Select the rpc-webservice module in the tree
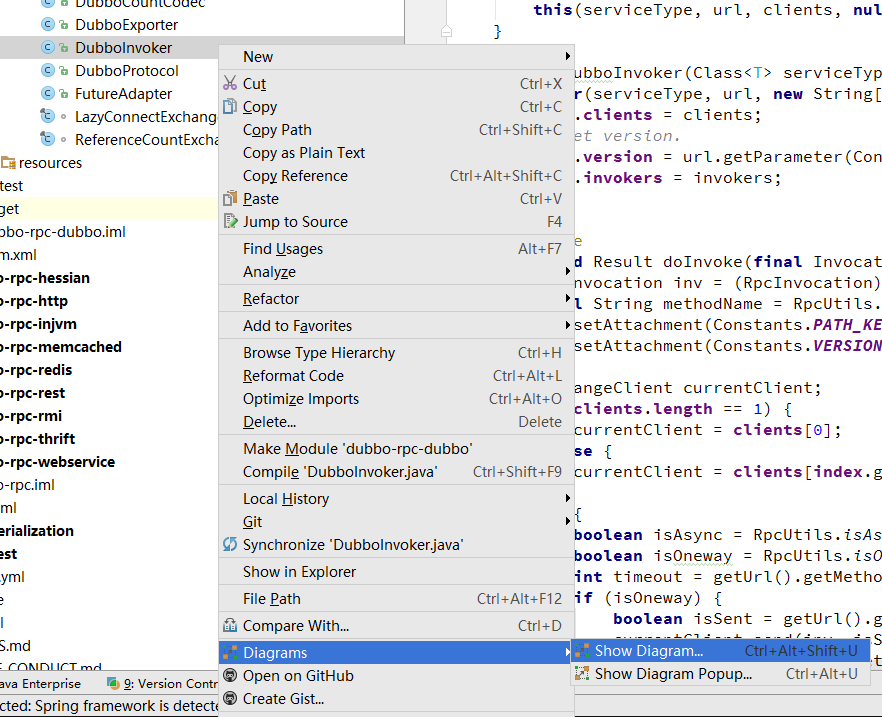 pyautogui.click(x=57, y=462)
